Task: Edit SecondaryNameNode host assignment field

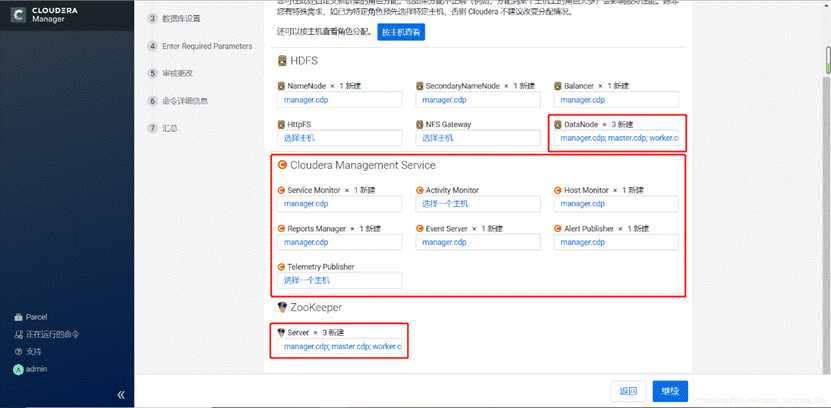Action: coord(478,100)
